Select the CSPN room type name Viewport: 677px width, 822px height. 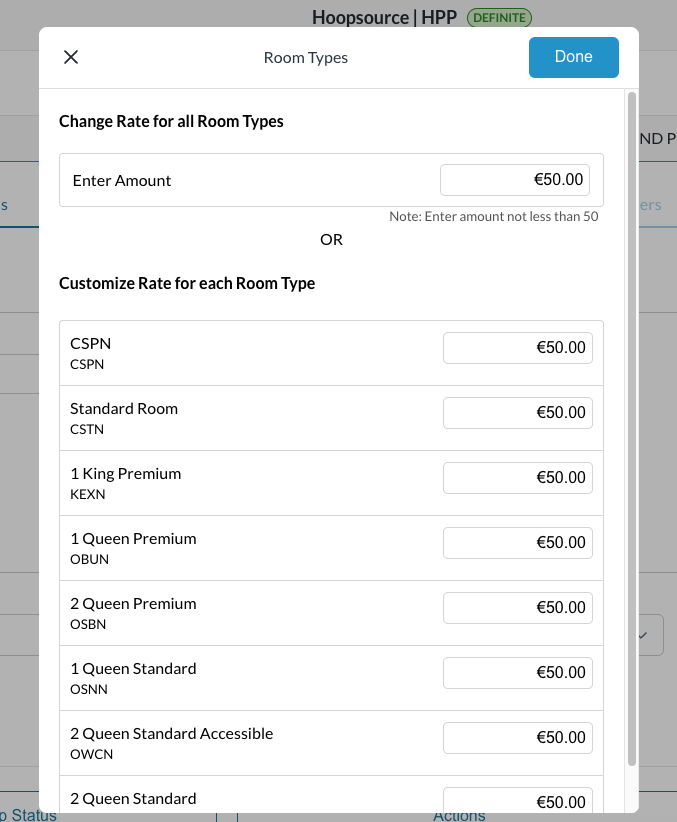[x=90, y=343]
